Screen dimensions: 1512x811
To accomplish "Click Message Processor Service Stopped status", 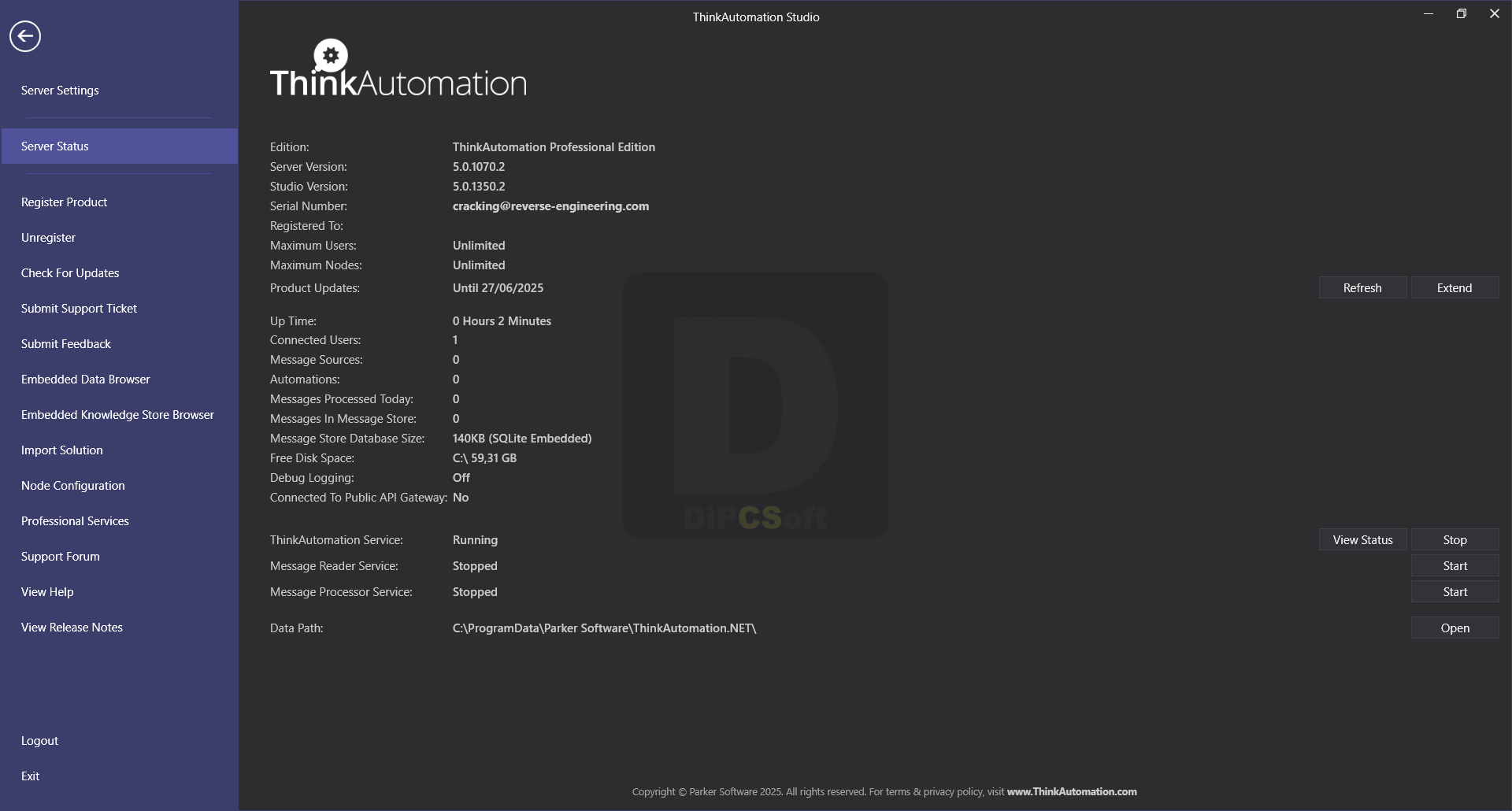I will 475,592.
